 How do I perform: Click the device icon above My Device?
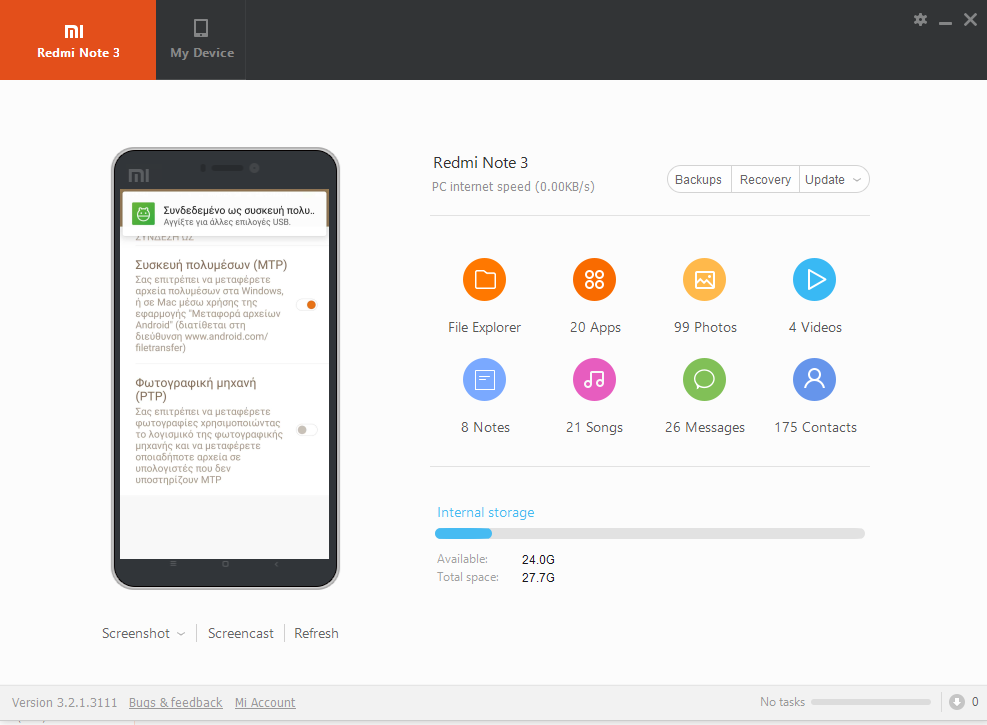point(201,28)
